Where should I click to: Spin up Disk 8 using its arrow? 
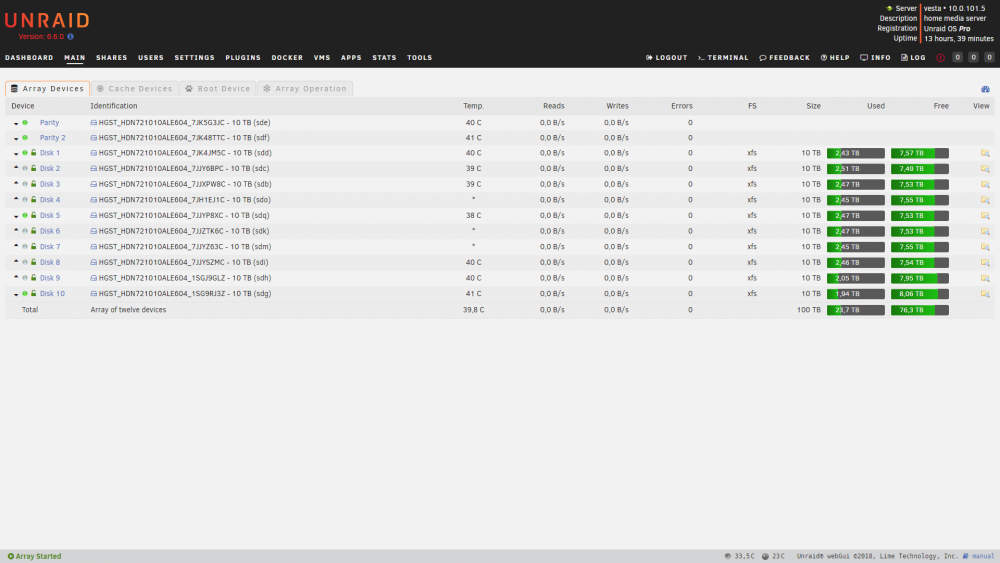pyautogui.click(x=16, y=261)
